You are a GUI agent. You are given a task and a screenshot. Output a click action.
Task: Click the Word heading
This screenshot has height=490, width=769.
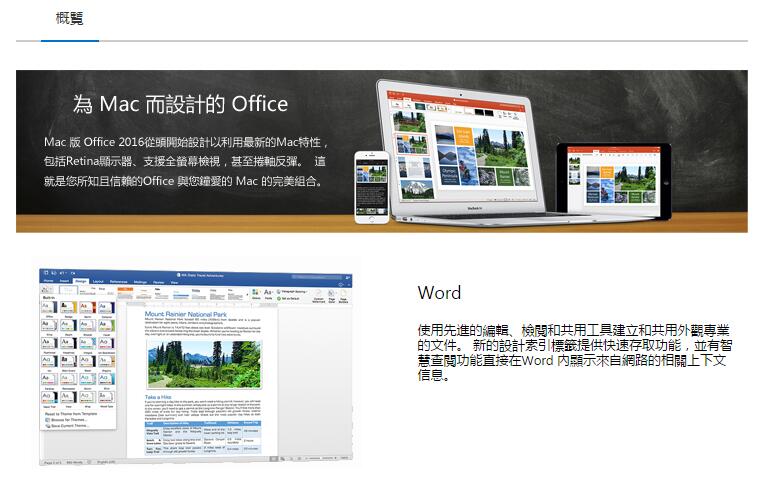pos(439,293)
